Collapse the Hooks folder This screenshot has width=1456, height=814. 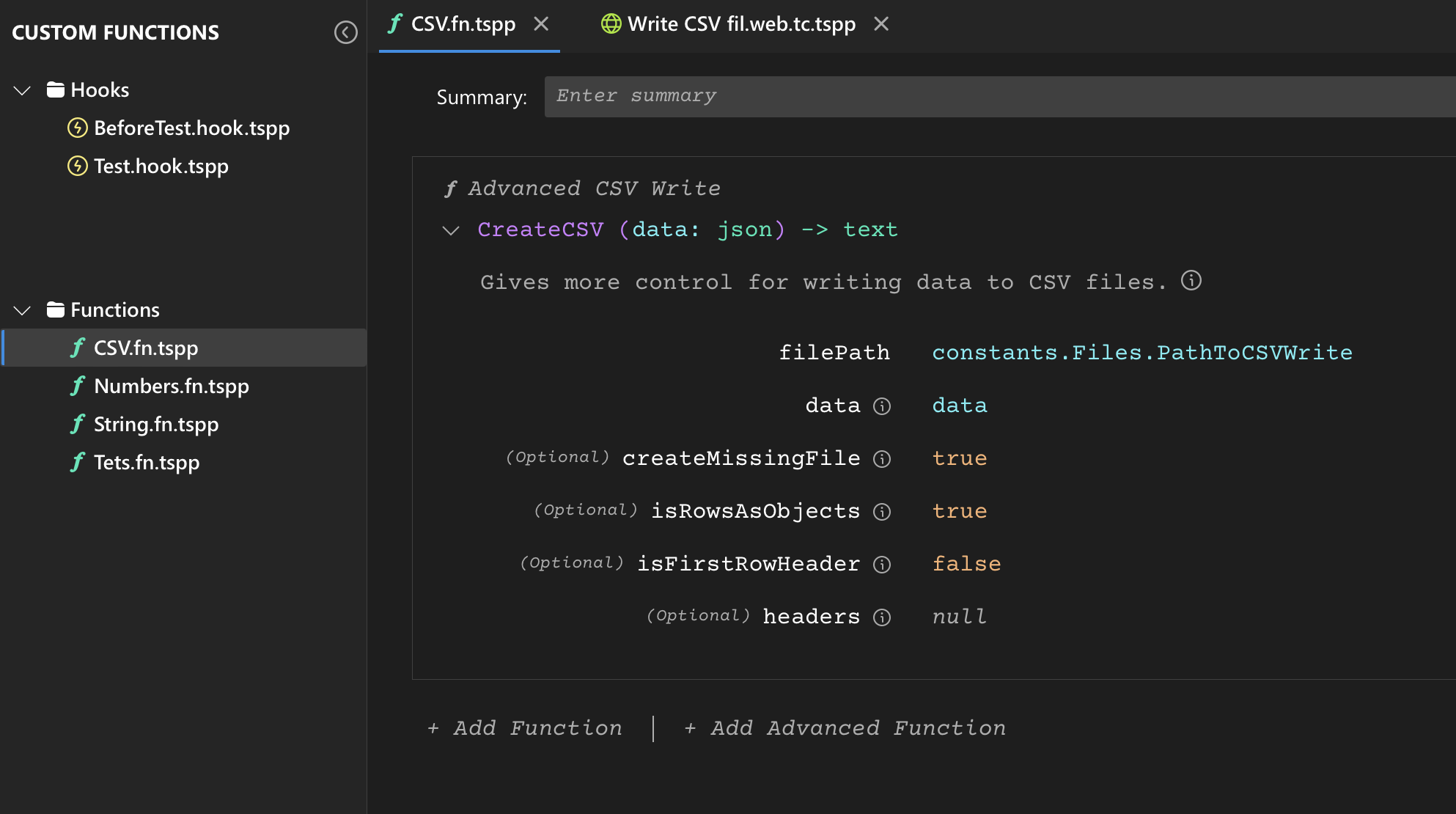click(x=21, y=89)
